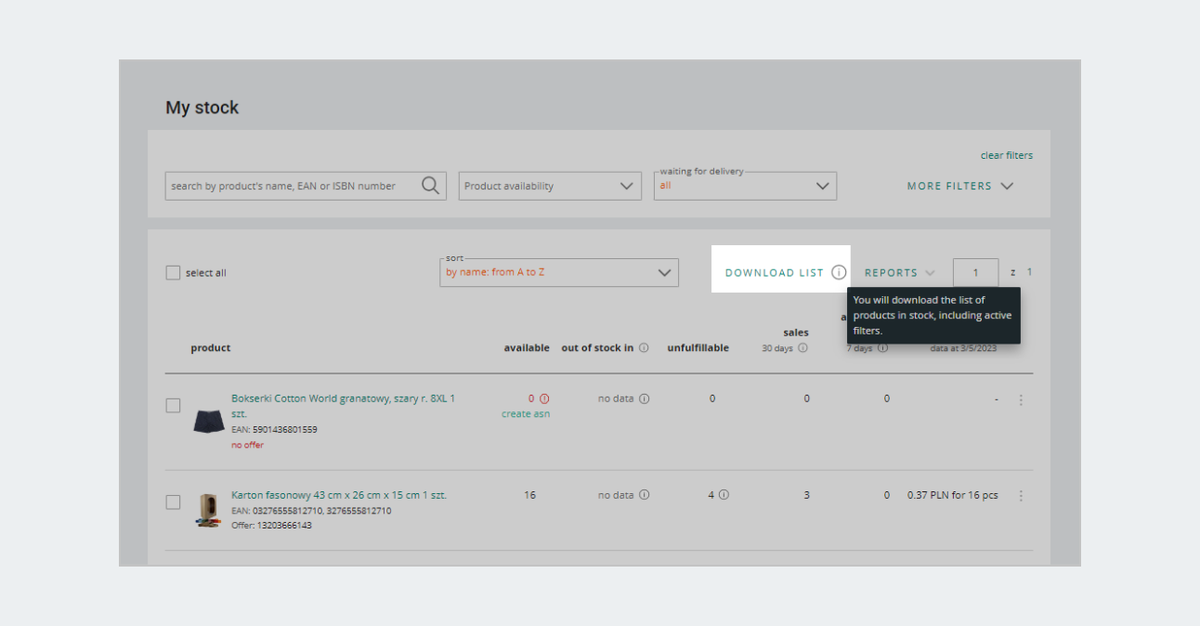The width and height of the screenshot is (1200, 626).
Task: Click the unfulfillable column header
Action: (698, 348)
